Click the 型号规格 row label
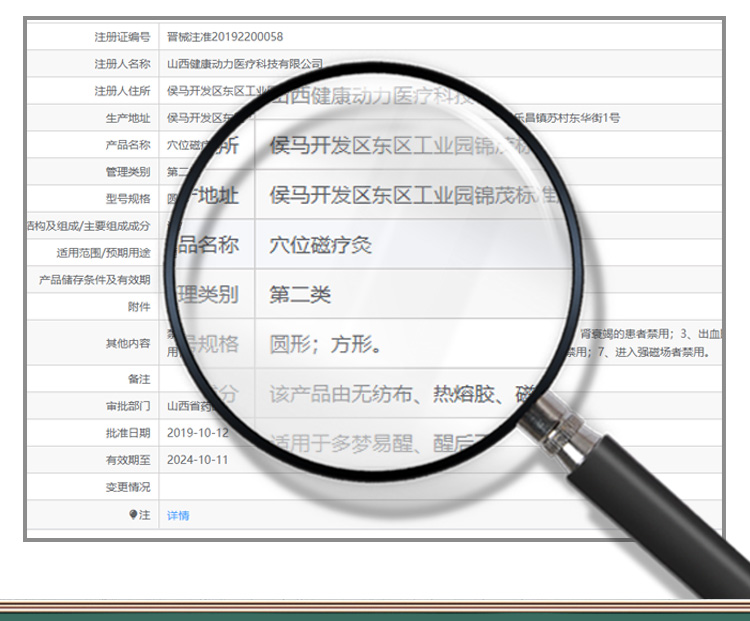The height and width of the screenshot is (621, 750). click(128, 199)
